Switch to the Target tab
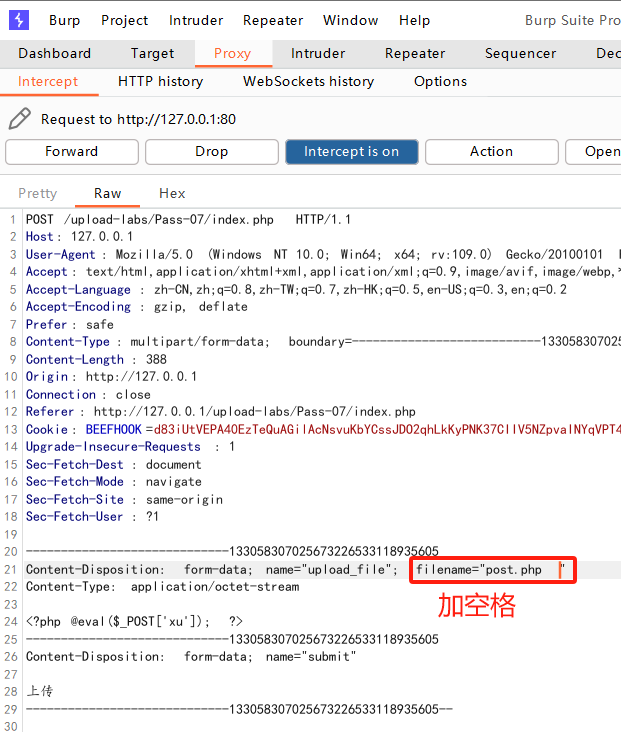The height and width of the screenshot is (732, 621). [152, 54]
